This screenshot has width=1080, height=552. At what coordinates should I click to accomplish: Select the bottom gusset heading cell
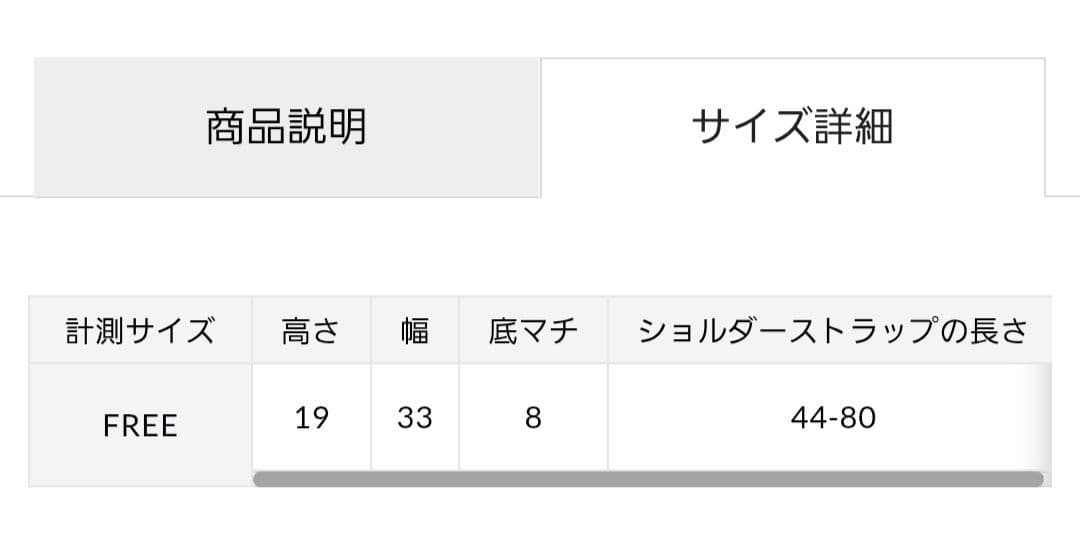533,330
